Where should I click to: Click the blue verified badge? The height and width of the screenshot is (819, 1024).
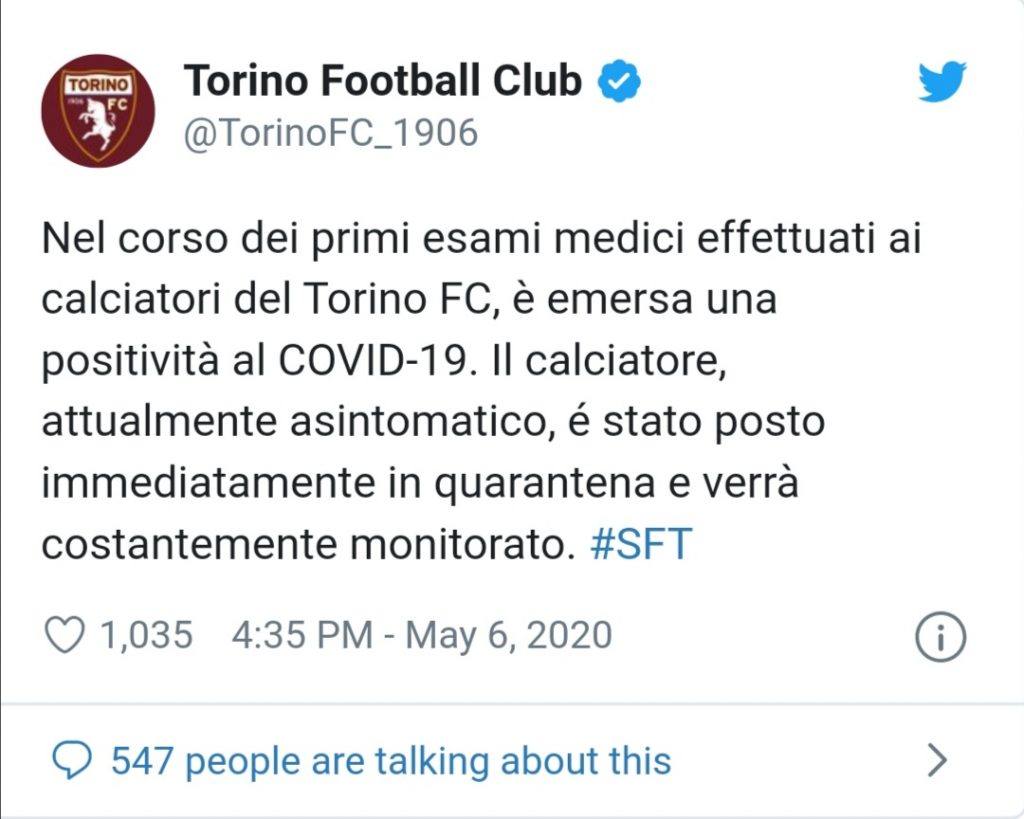click(619, 81)
